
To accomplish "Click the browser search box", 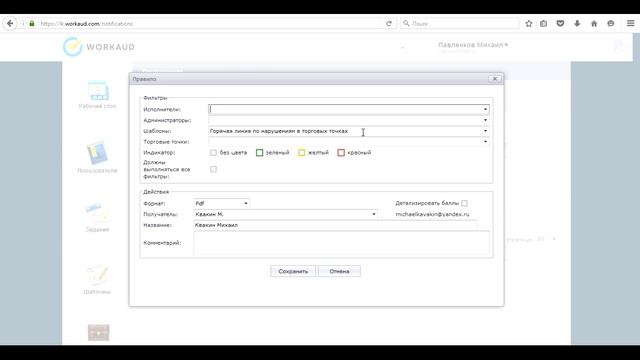I will coord(460,24).
